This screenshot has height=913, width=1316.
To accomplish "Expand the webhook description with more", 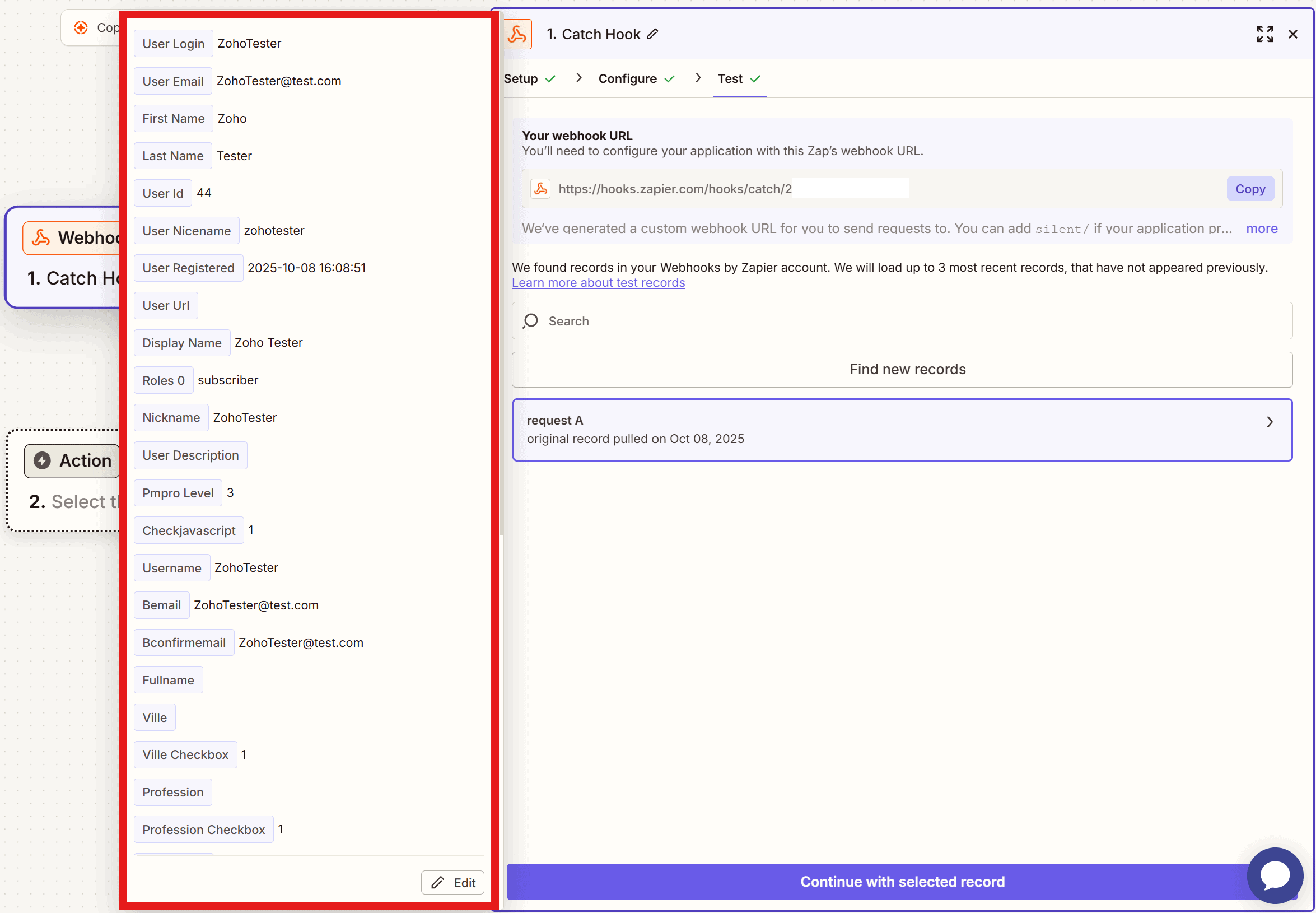I will tap(1261, 229).
